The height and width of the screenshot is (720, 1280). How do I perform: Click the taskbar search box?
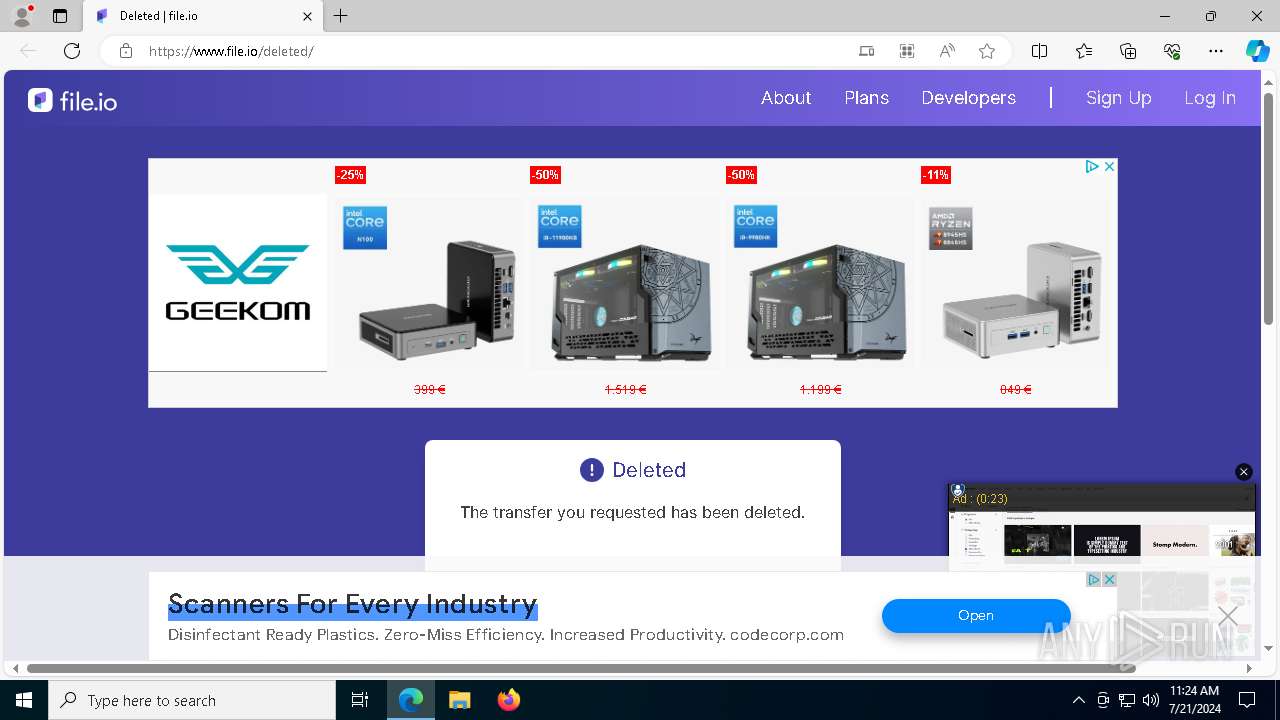coord(192,700)
